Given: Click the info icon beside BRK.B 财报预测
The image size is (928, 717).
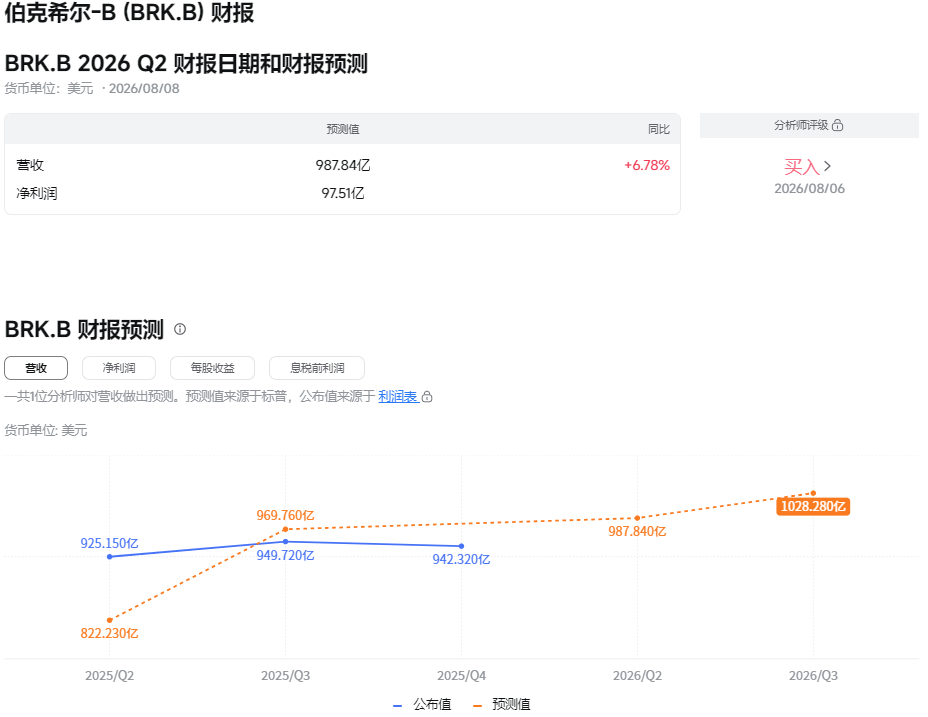Looking at the screenshot, I should [180, 329].
